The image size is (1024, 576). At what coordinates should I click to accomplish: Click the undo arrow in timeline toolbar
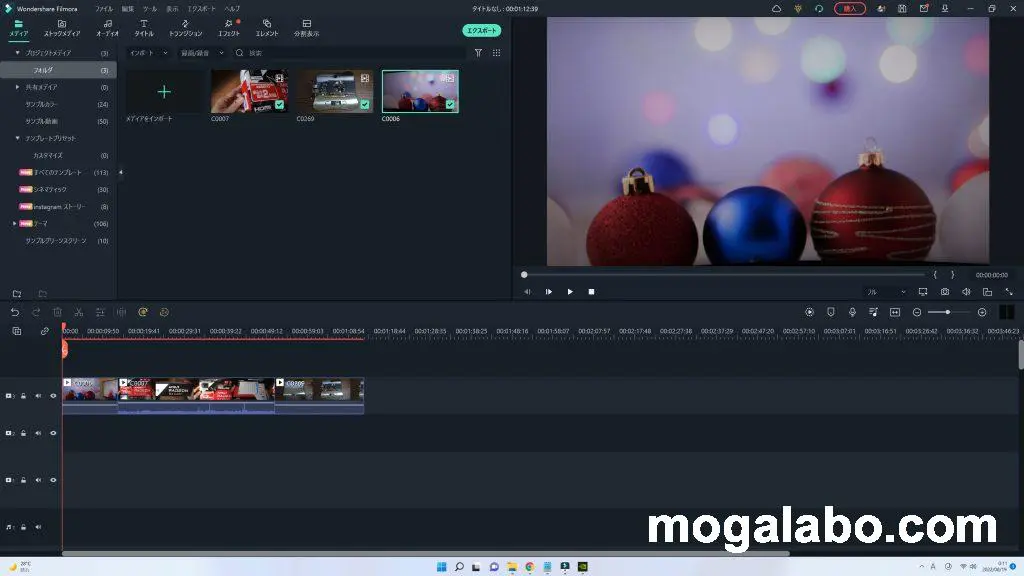coord(15,312)
